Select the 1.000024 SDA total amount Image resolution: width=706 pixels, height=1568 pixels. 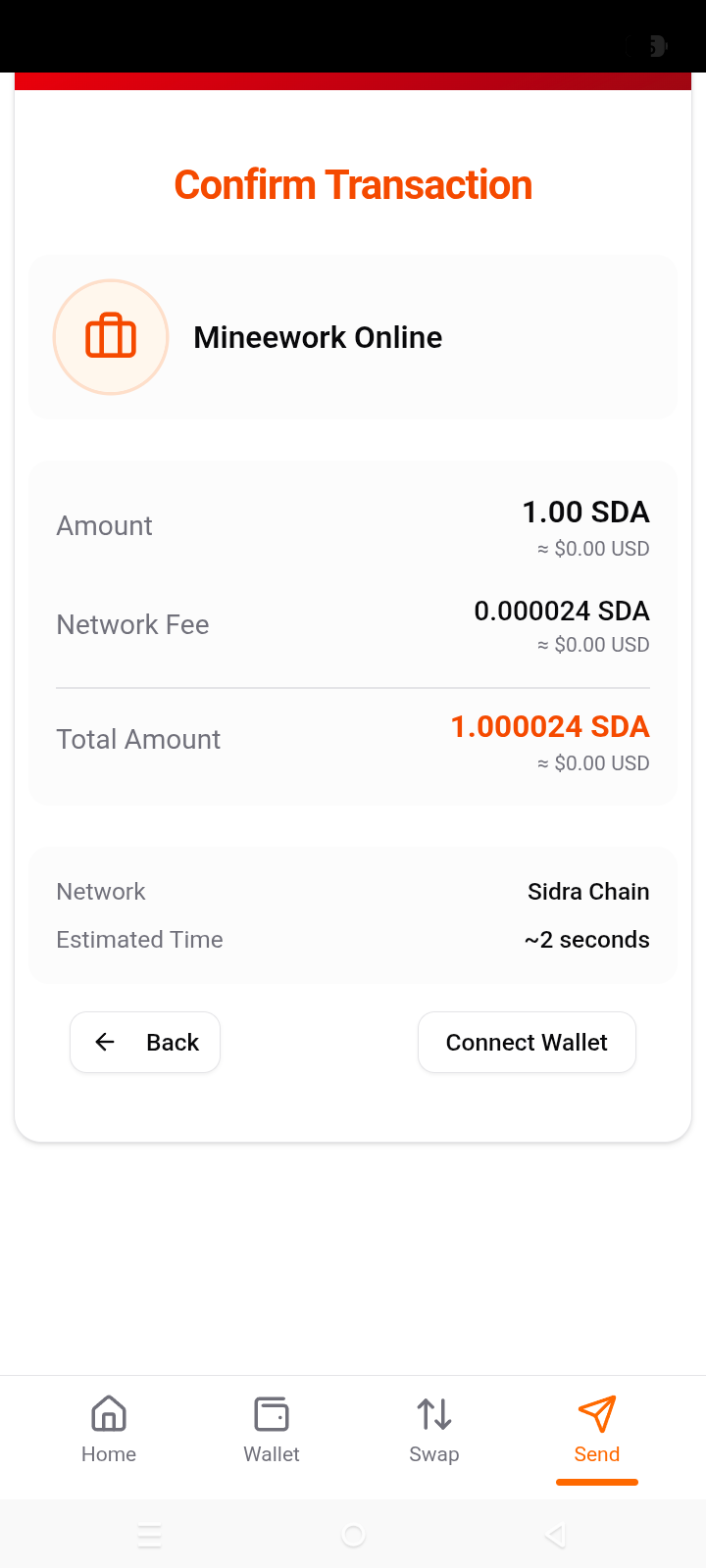tap(549, 726)
